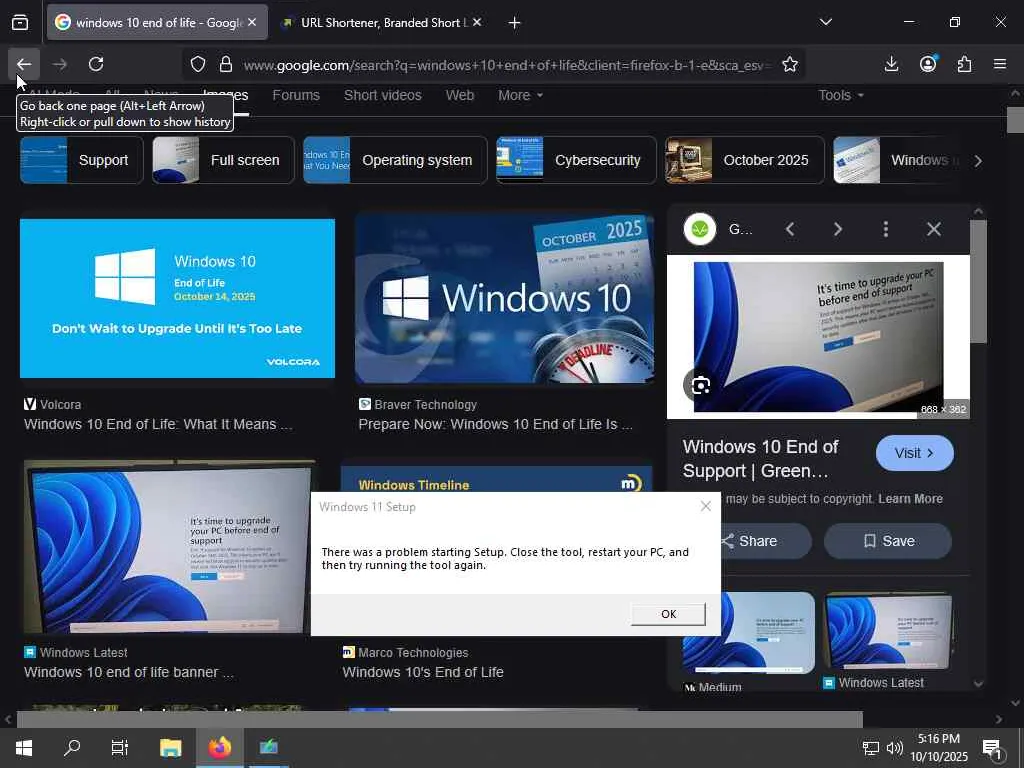The width and height of the screenshot is (1024, 768).
Task: Open File Explorer from the taskbar
Action: (x=170, y=747)
